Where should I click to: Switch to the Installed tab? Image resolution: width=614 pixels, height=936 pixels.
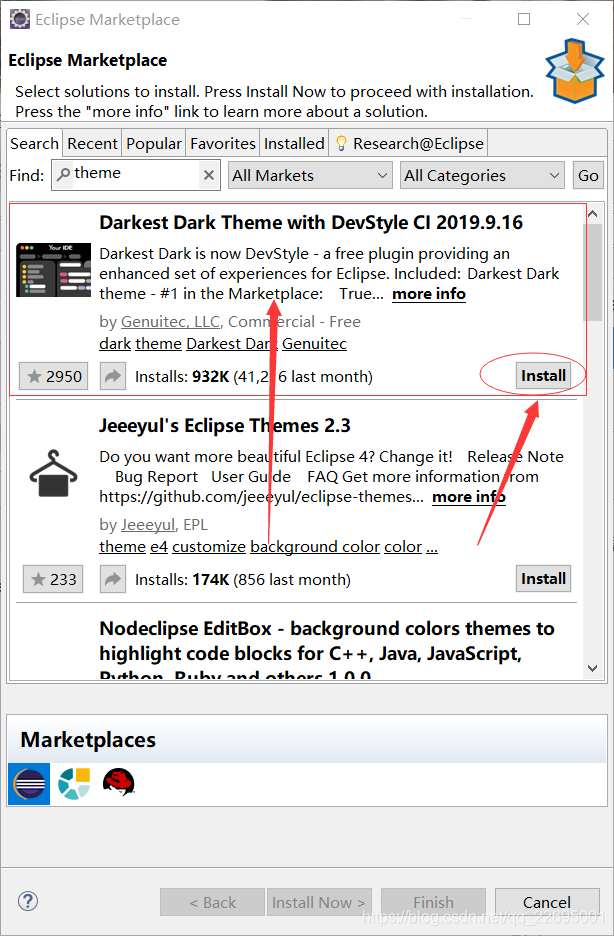coord(294,144)
